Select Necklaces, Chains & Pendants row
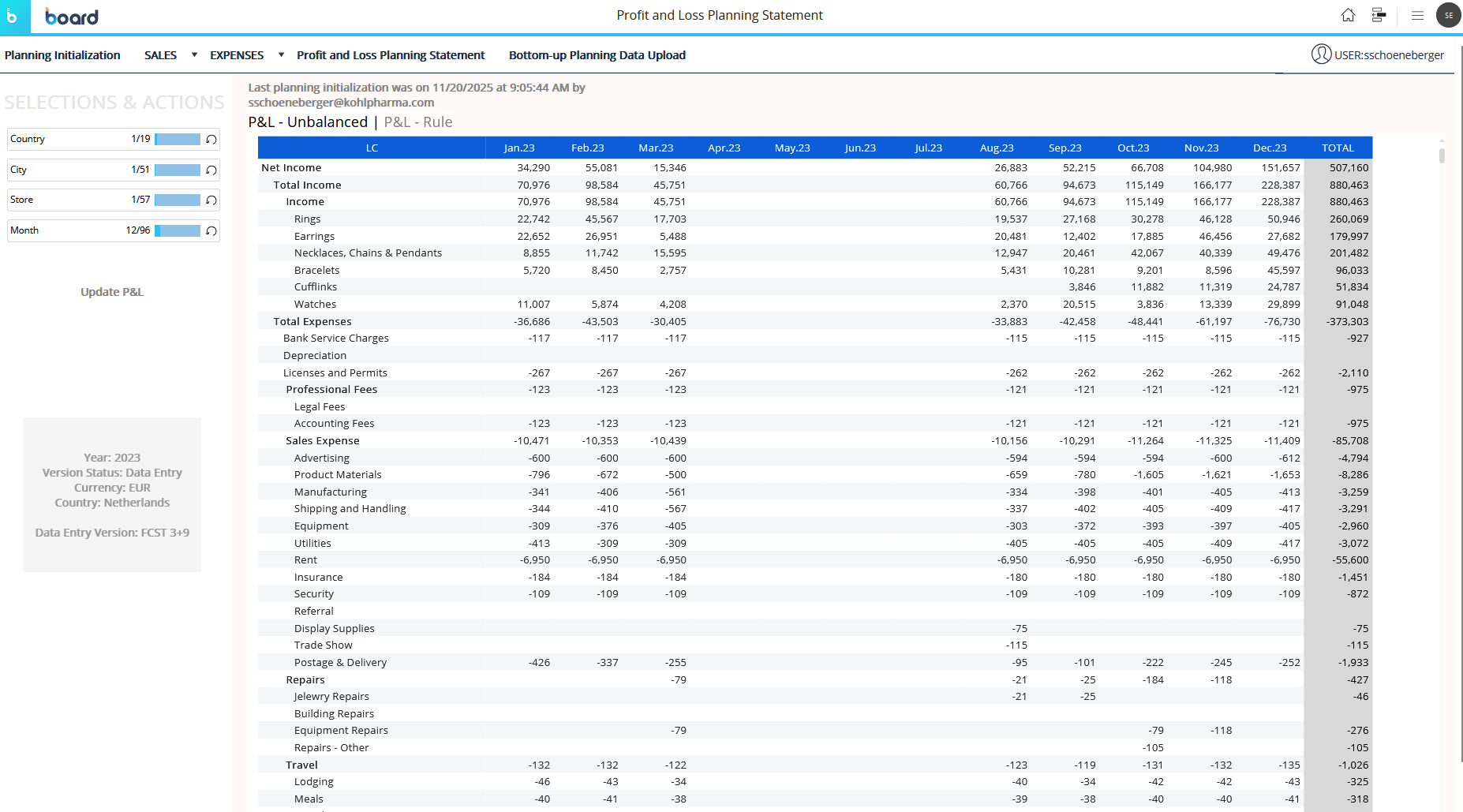 (x=368, y=253)
